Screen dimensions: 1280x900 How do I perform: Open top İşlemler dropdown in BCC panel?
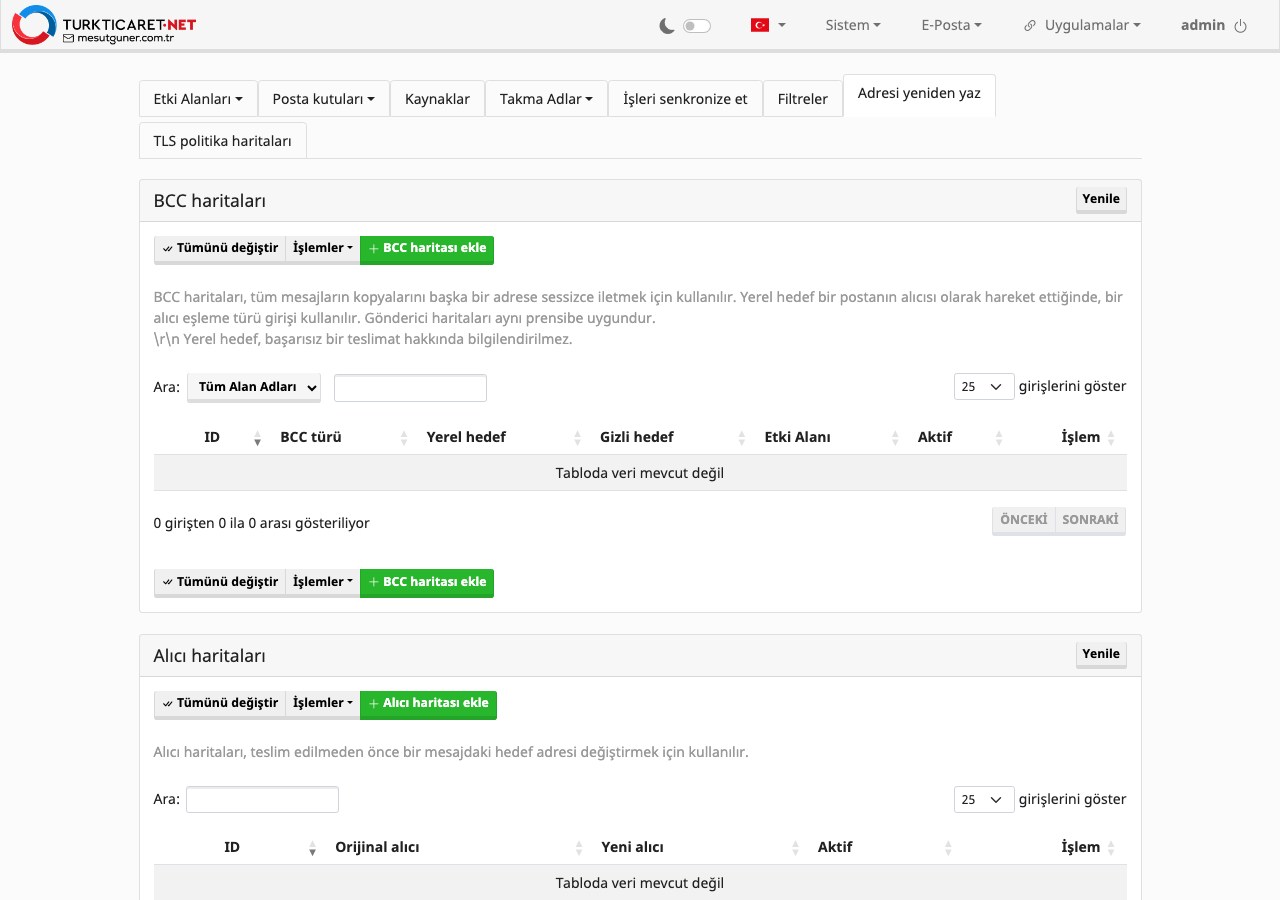[323, 249]
